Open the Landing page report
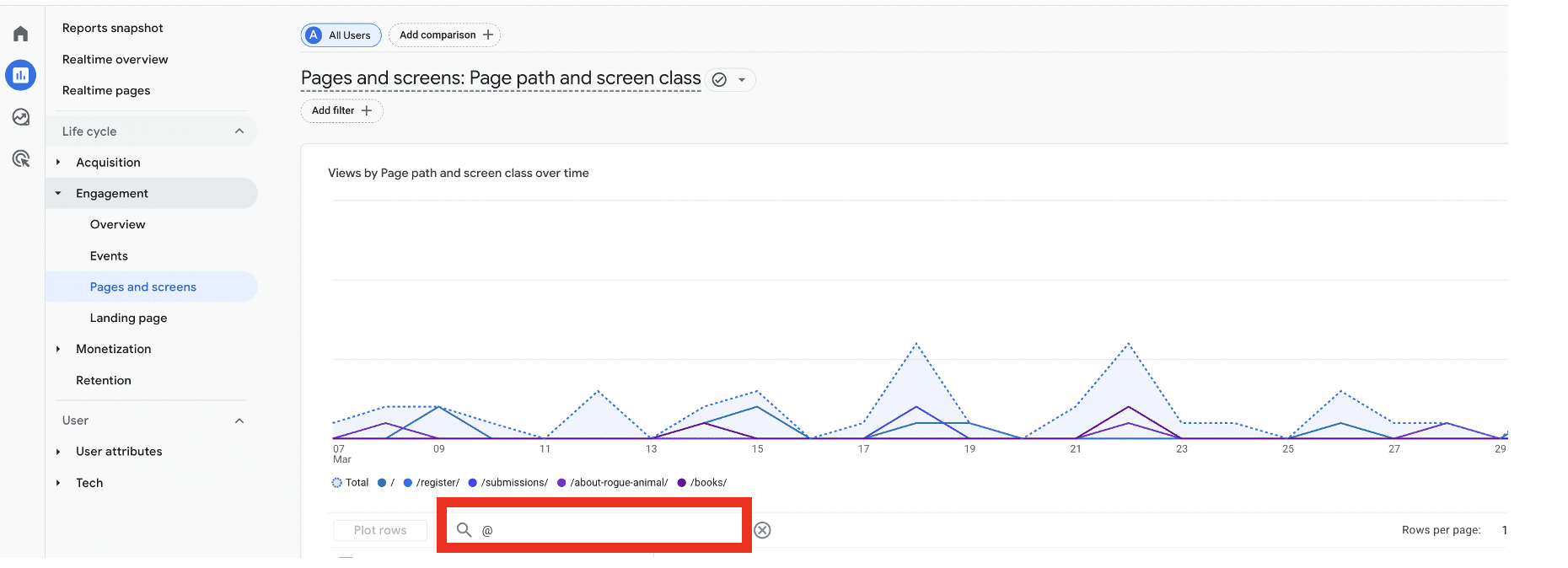Screen dimensions: 1568x568 pyautogui.click(x=129, y=318)
